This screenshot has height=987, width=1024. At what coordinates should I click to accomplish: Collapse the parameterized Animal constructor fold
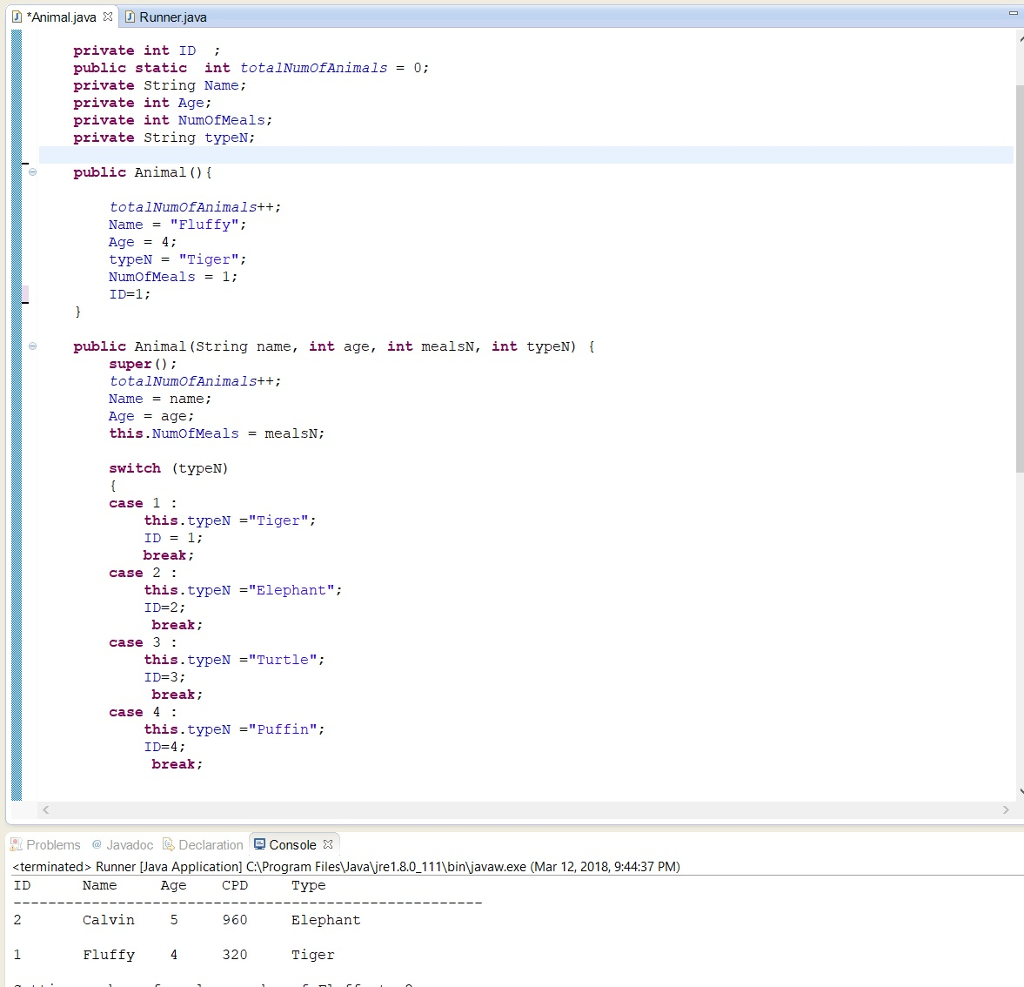pos(32,347)
